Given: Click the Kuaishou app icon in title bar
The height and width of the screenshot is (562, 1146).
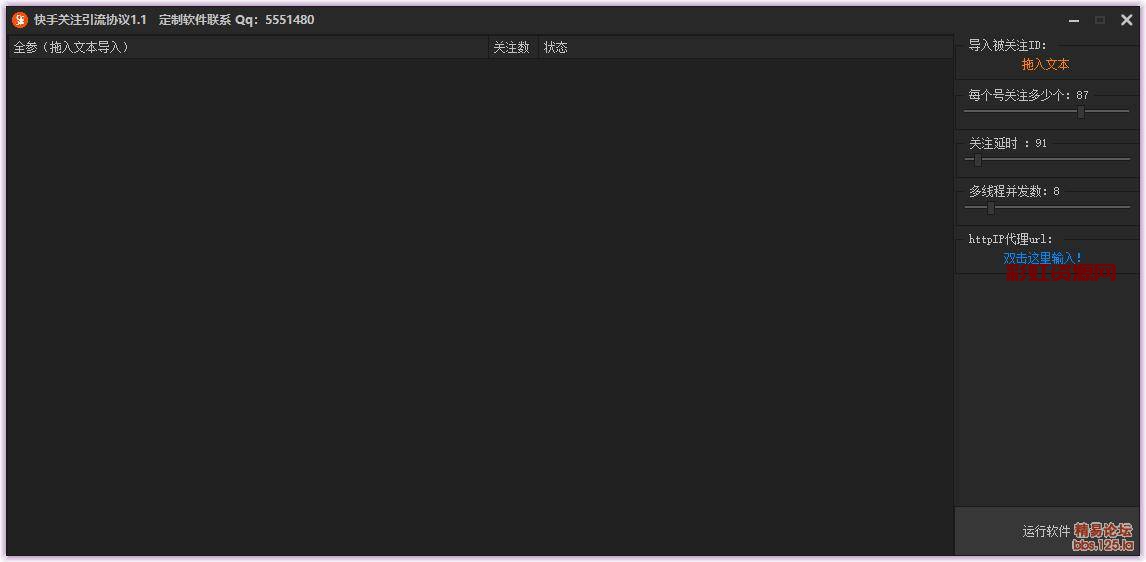Looking at the screenshot, I should (x=20, y=20).
